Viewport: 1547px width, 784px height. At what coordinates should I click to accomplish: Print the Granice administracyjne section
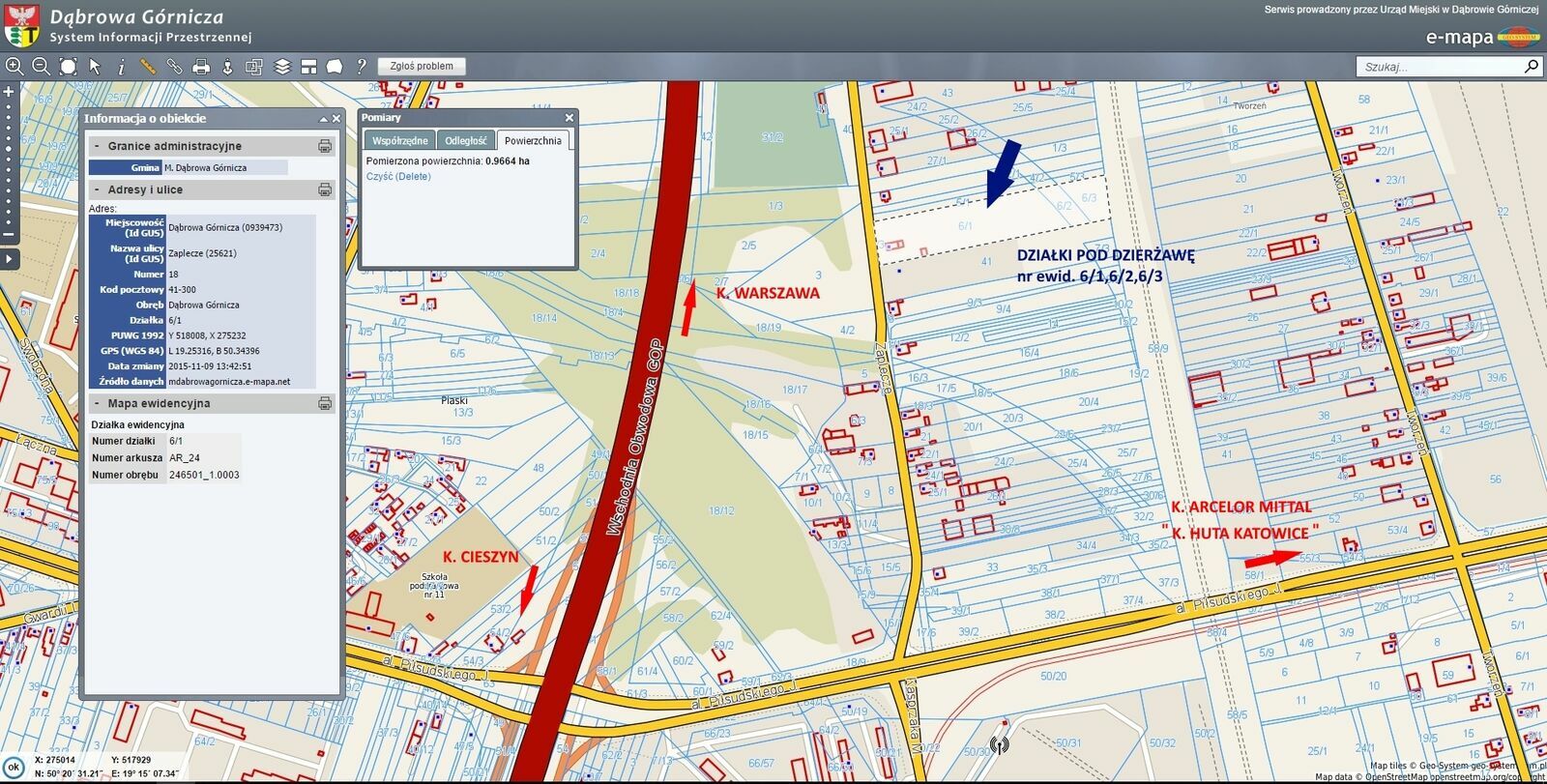(325, 146)
